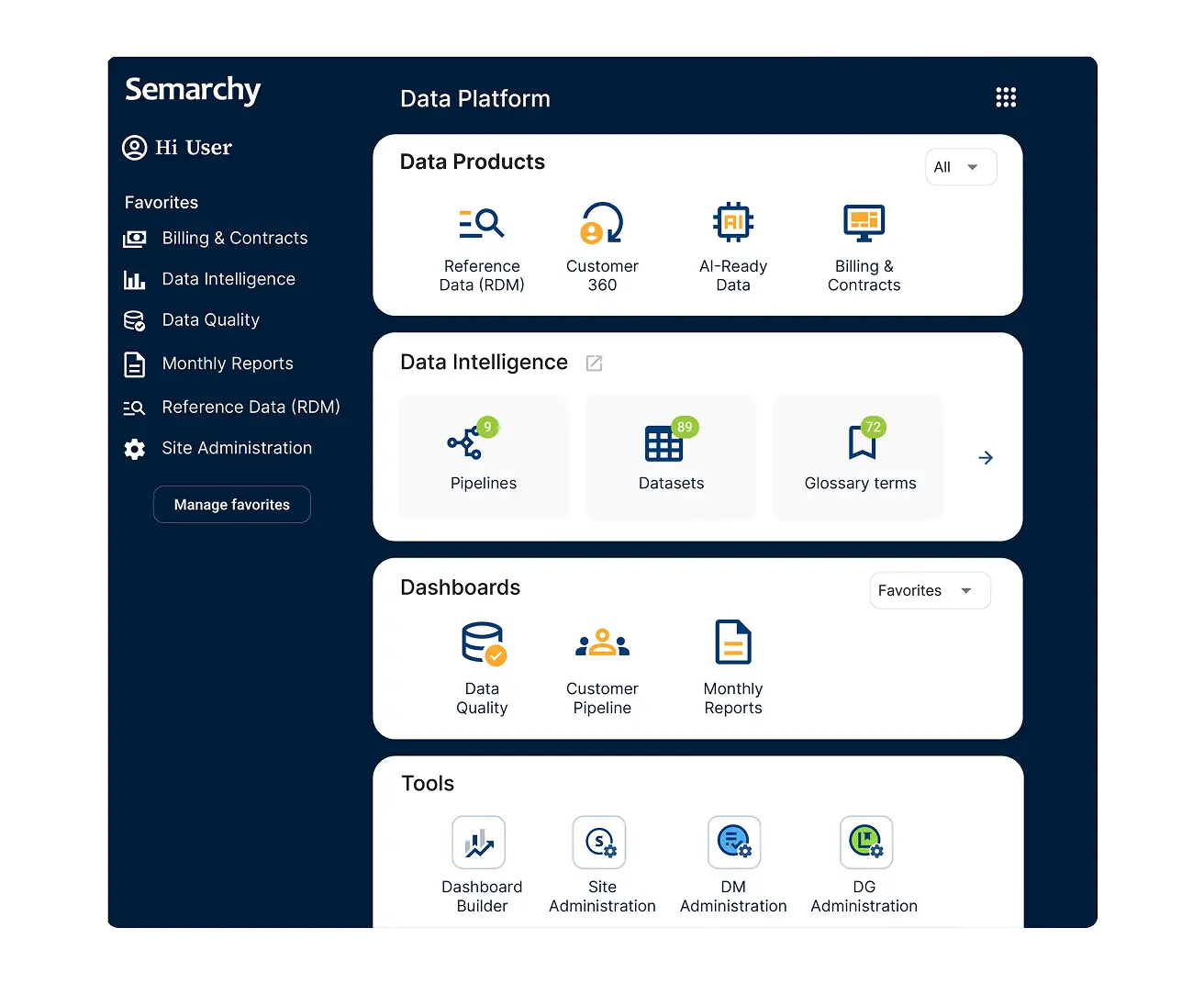Open the apps grid menu icon
The width and height of the screenshot is (1204, 1006).
[1006, 97]
